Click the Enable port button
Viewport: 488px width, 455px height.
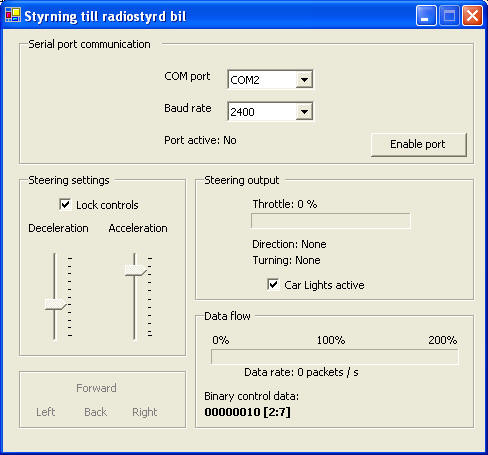point(419,144)
